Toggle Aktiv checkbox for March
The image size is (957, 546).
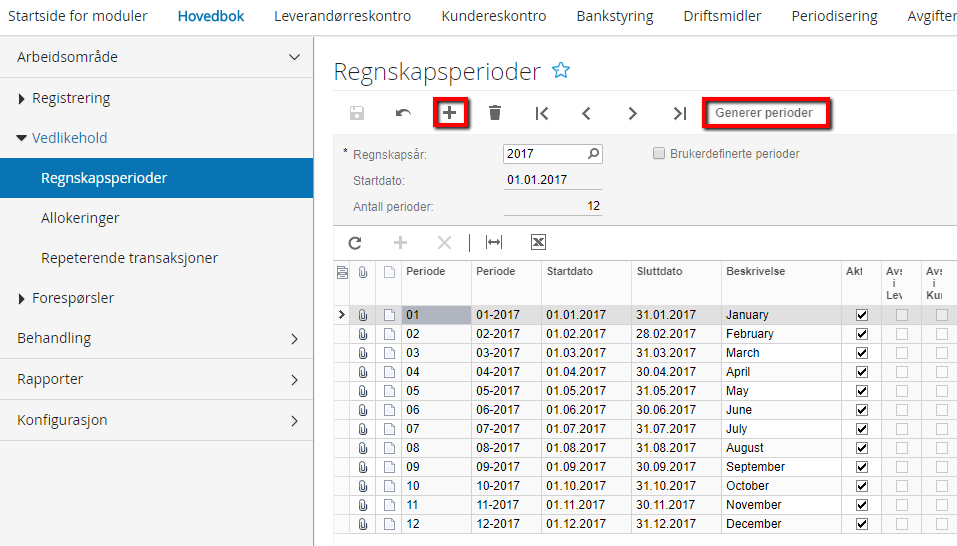coord(862,353)
